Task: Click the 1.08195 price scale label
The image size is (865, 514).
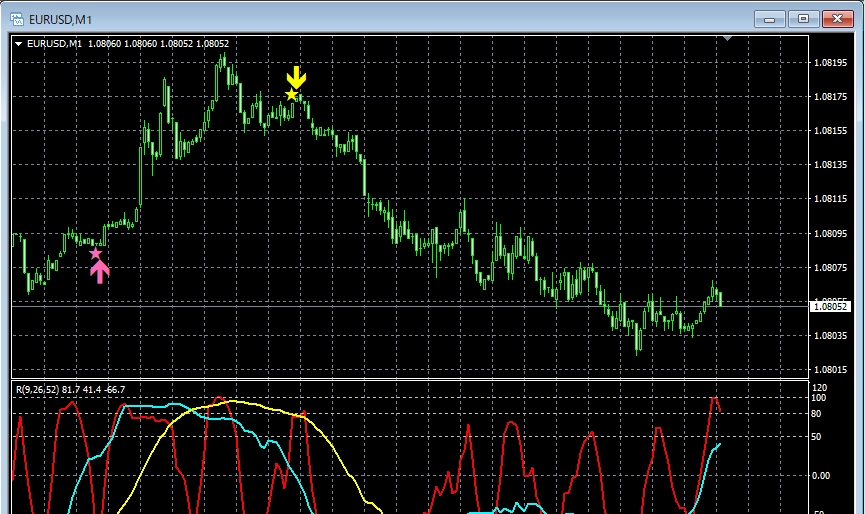Action: click(831, 63)
